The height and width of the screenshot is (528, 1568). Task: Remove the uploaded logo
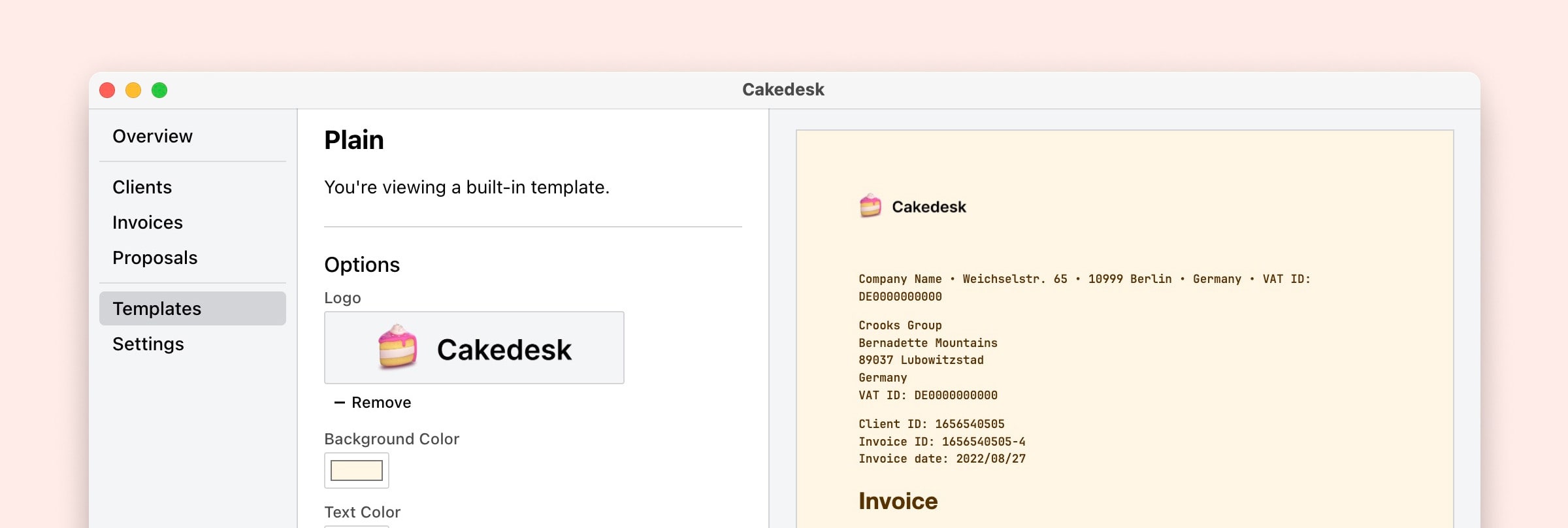(x=380, y=403)
